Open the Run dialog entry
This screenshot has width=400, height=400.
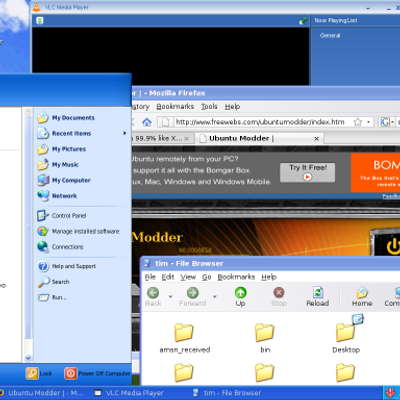pyautogui.click(x=52, y=297)
